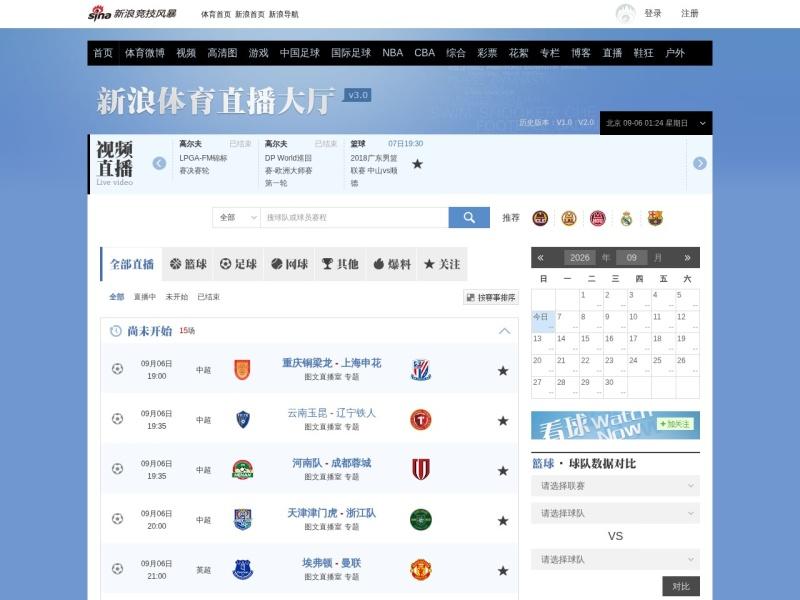Click the 云南玉昆 team crest

[x=243, y=419]
